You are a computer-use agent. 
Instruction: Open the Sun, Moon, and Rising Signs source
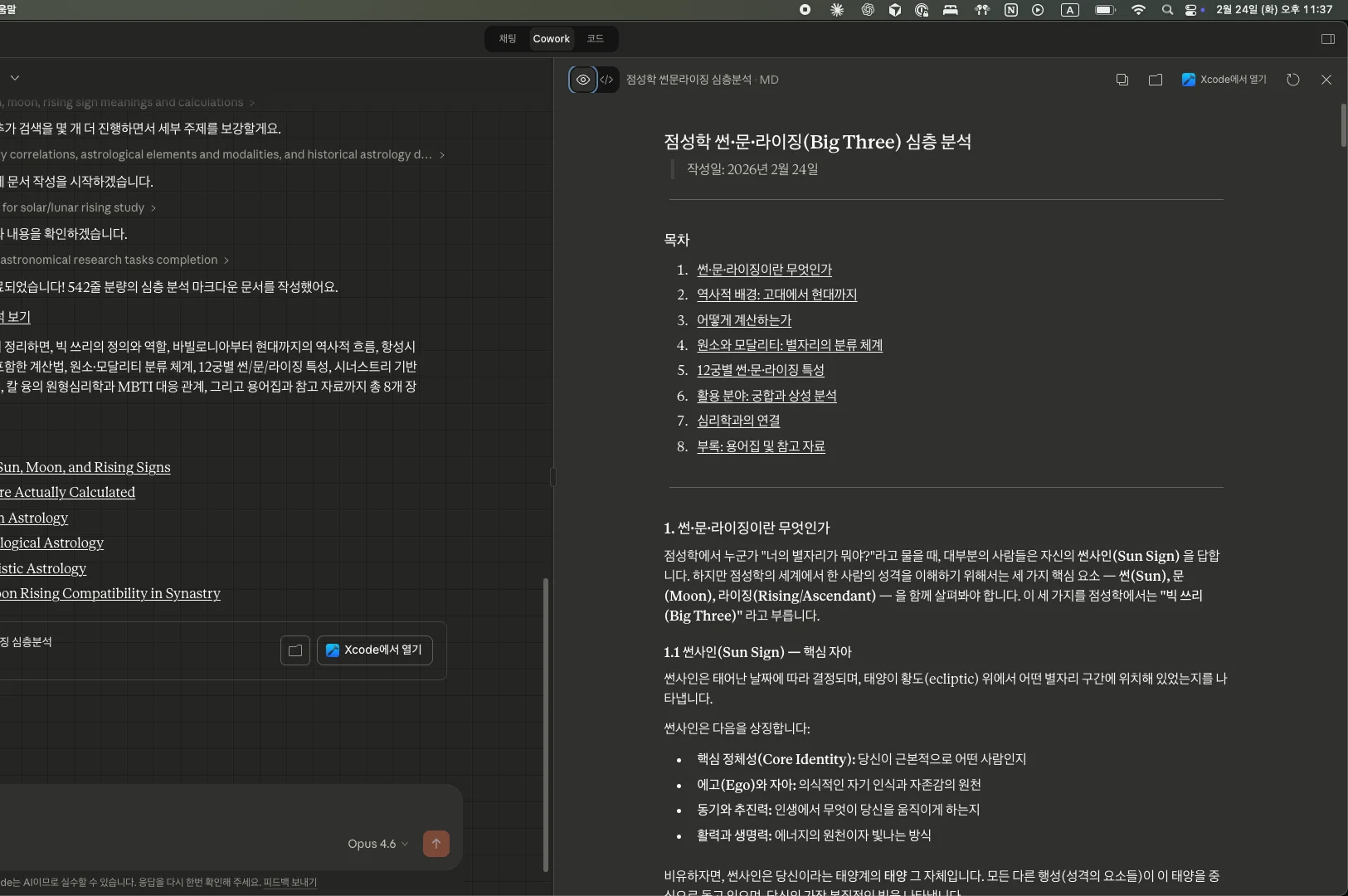point(85,467)
